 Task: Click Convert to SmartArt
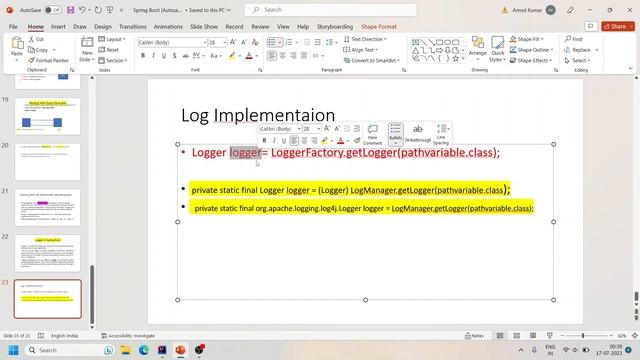pos(372,60)
